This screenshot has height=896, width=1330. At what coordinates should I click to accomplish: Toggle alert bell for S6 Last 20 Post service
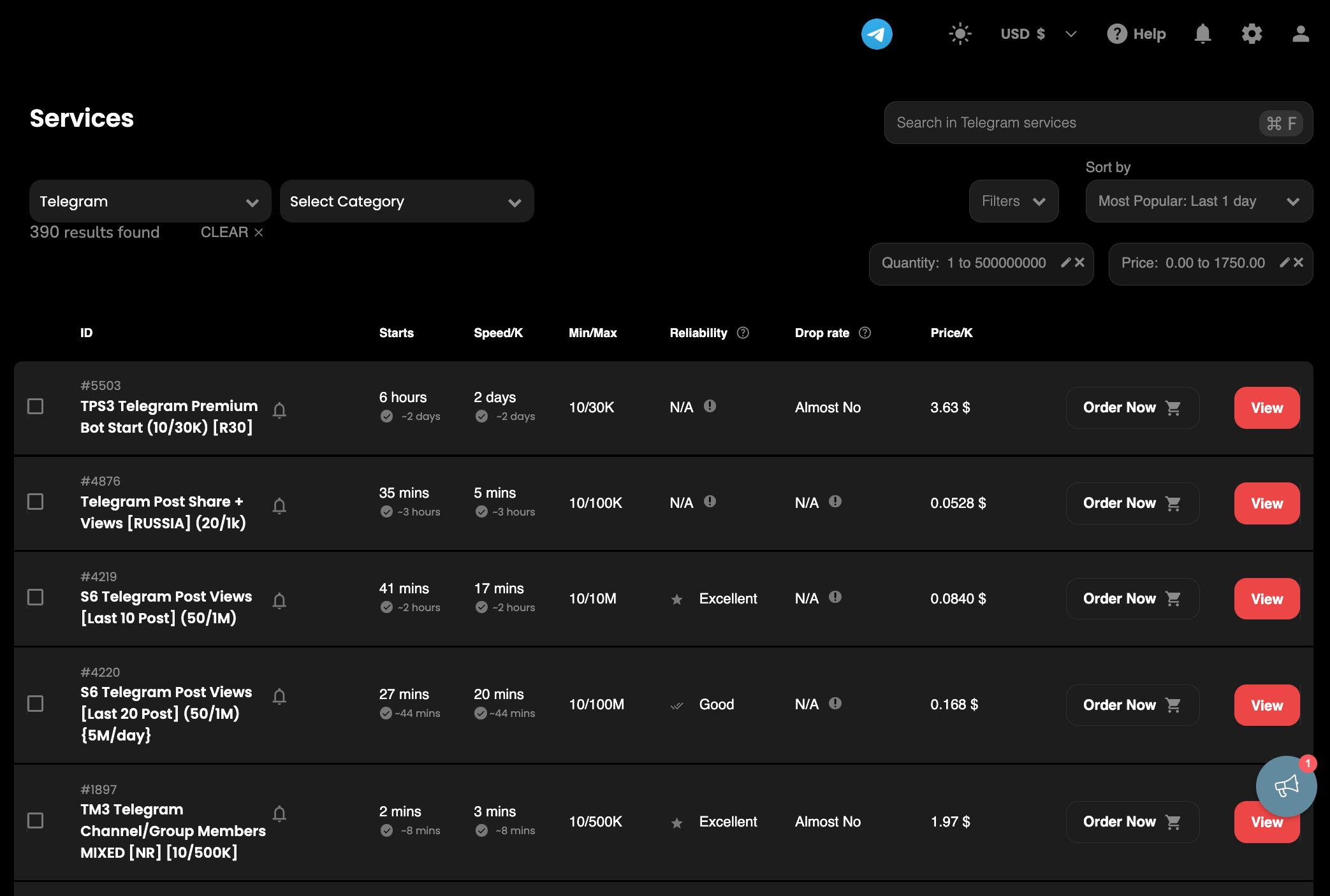pos(279,696)
